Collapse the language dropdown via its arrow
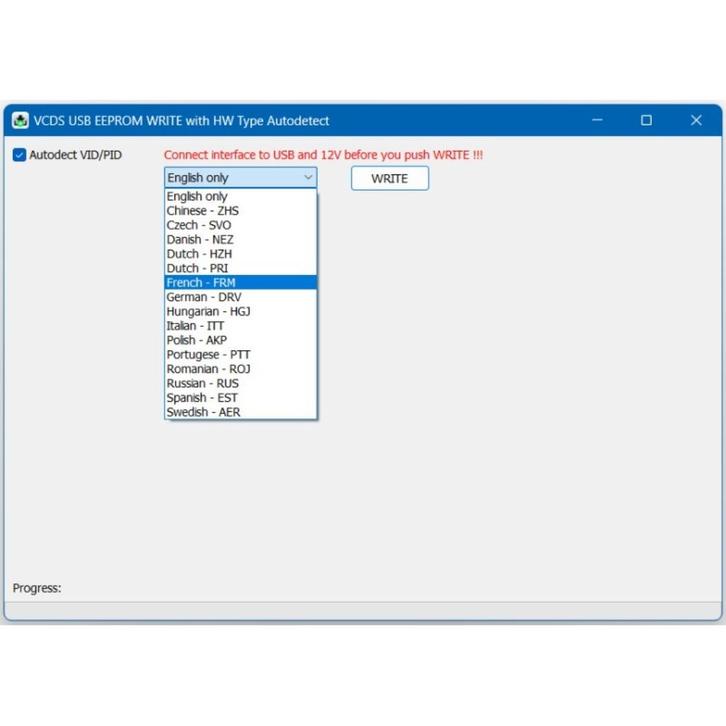 pos(307,178)
